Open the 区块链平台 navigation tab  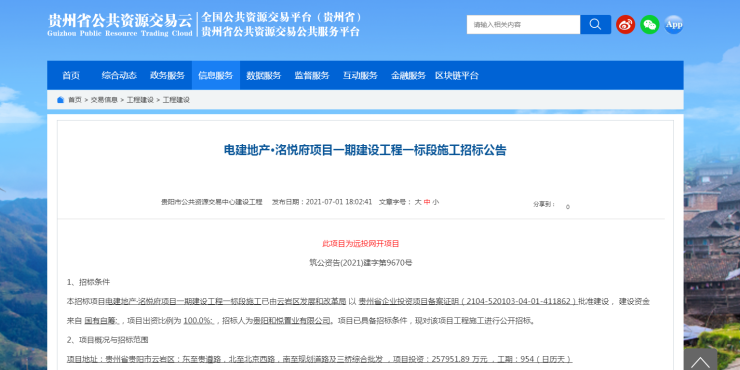[x=457, y=76]
